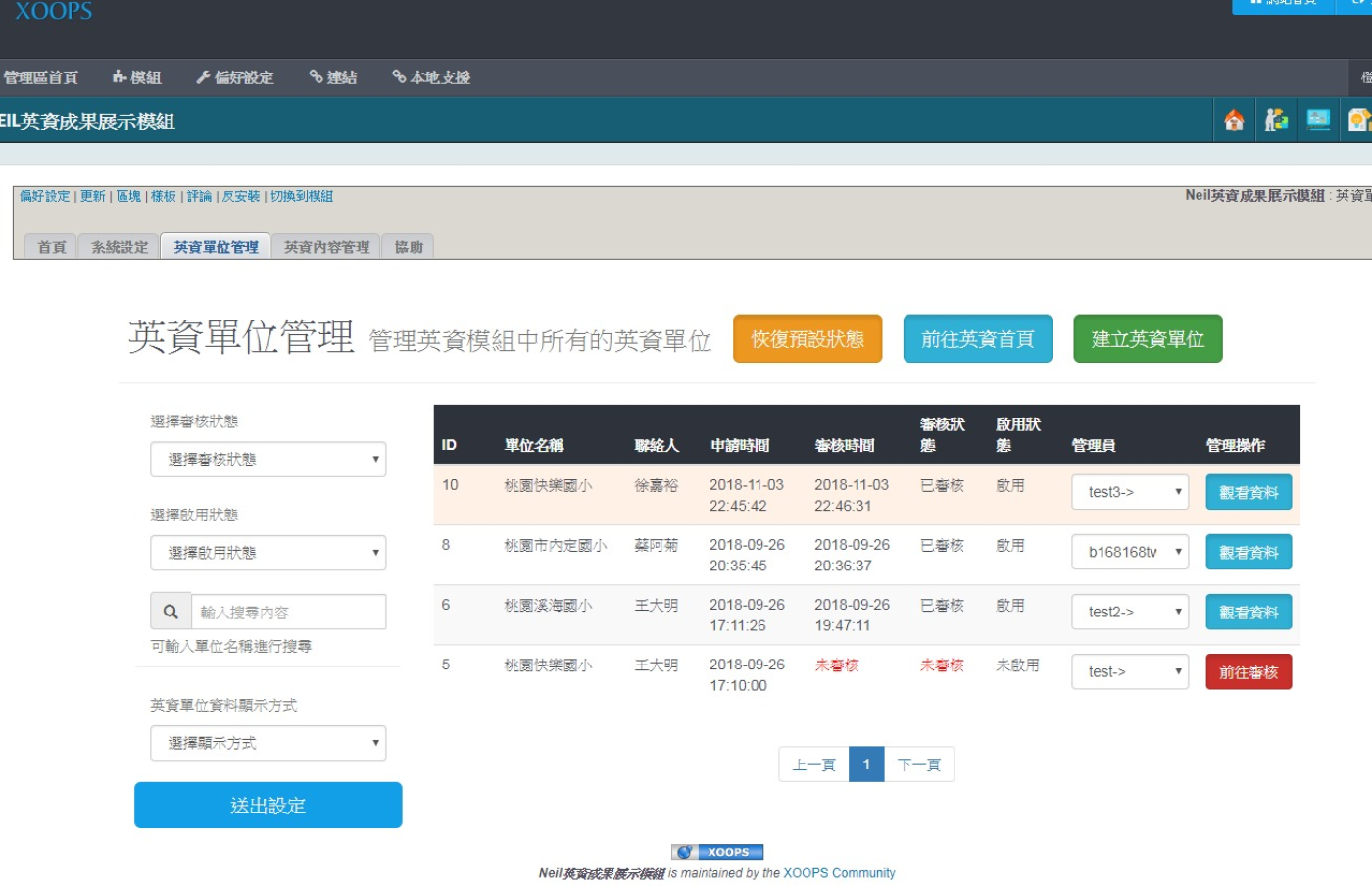
Task: Open 偏好設定 menu with wrench icon
Action: pyautogui.click(x=235, y=77)
